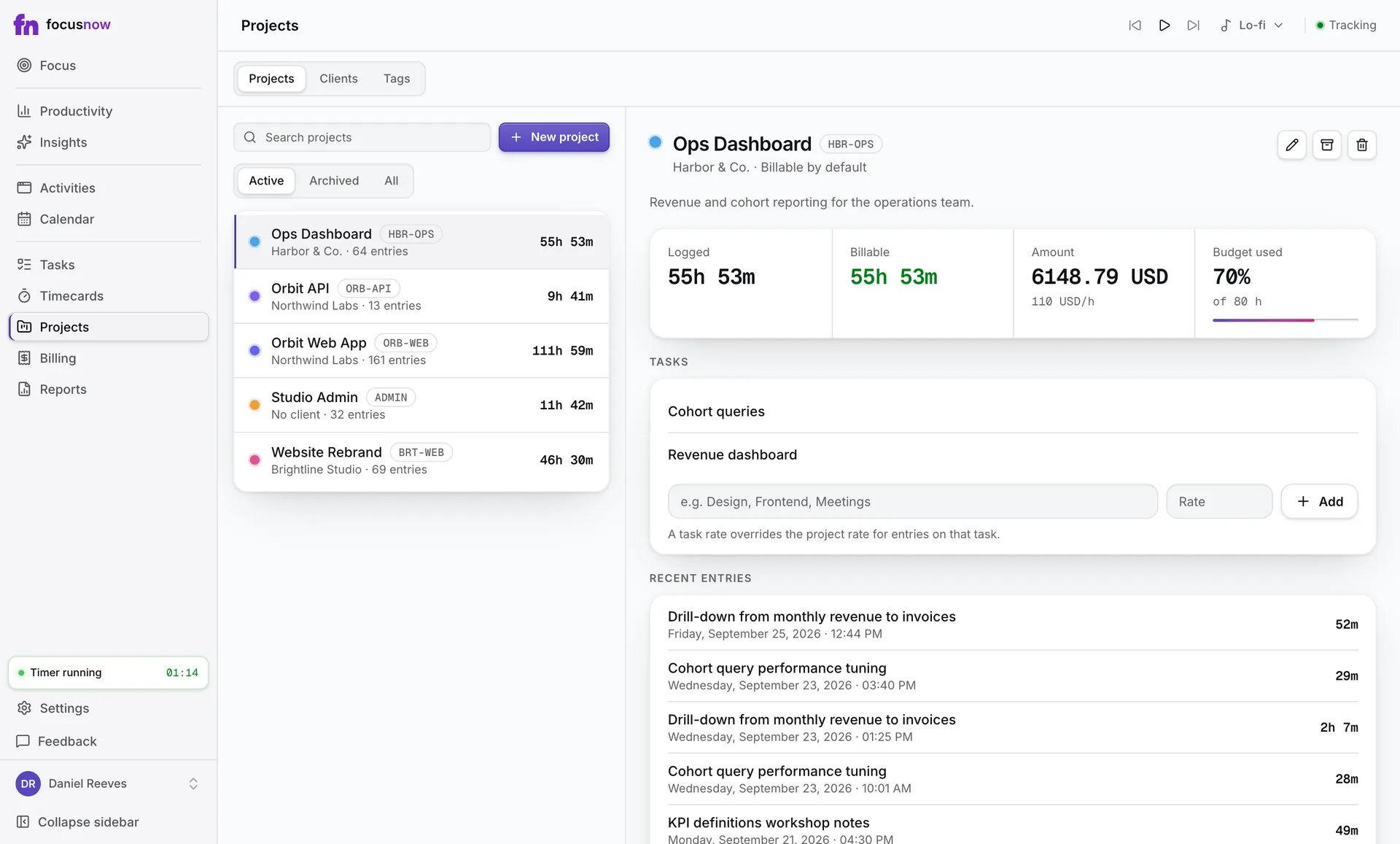Edit the Ops Dashboard project with the pencil icon
This screenshot has width=1400, height=844.
tap(1292, 145)
